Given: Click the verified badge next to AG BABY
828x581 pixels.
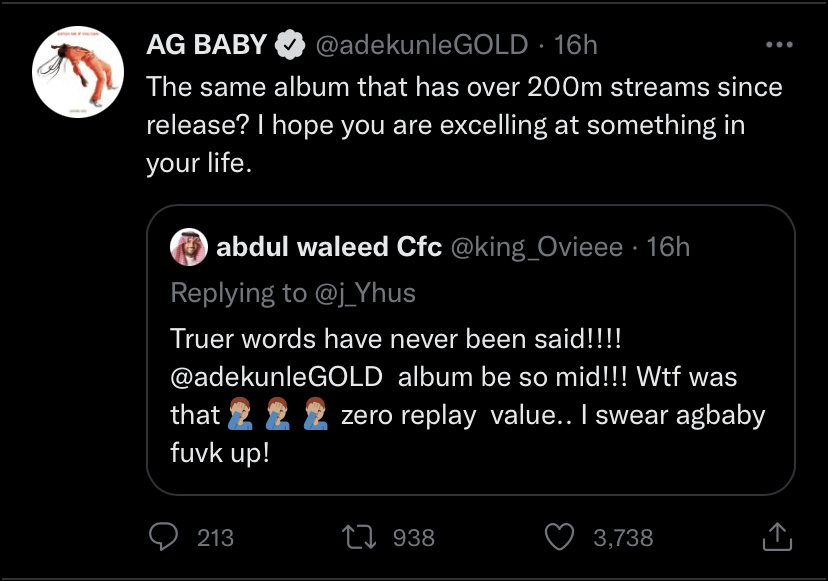Looking at the screenshot, I should click(x=290, y=45).
